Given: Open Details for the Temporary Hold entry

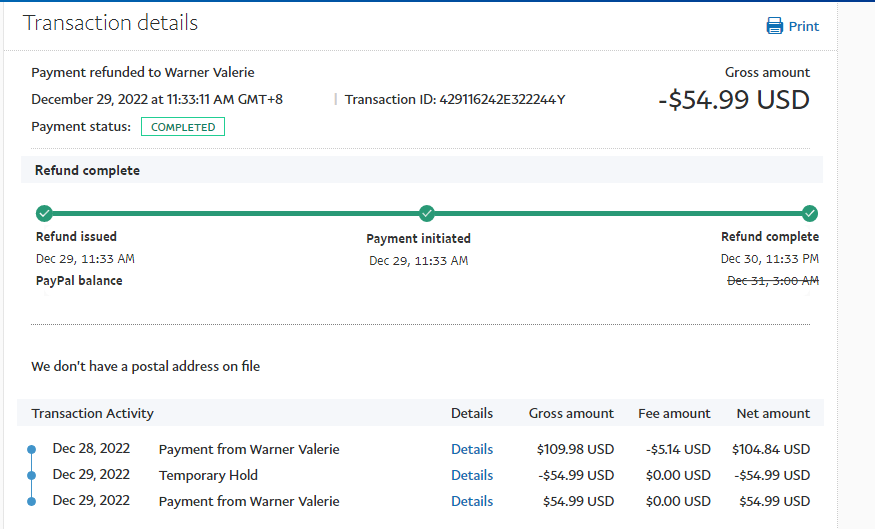Looking at the screenshot, I should coord(472,475).
